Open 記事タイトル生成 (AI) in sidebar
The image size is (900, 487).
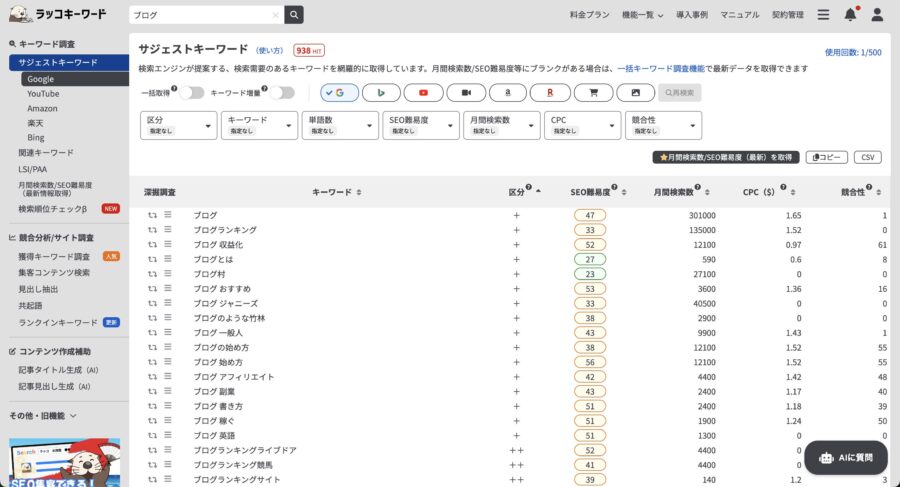tap(58, 370)
